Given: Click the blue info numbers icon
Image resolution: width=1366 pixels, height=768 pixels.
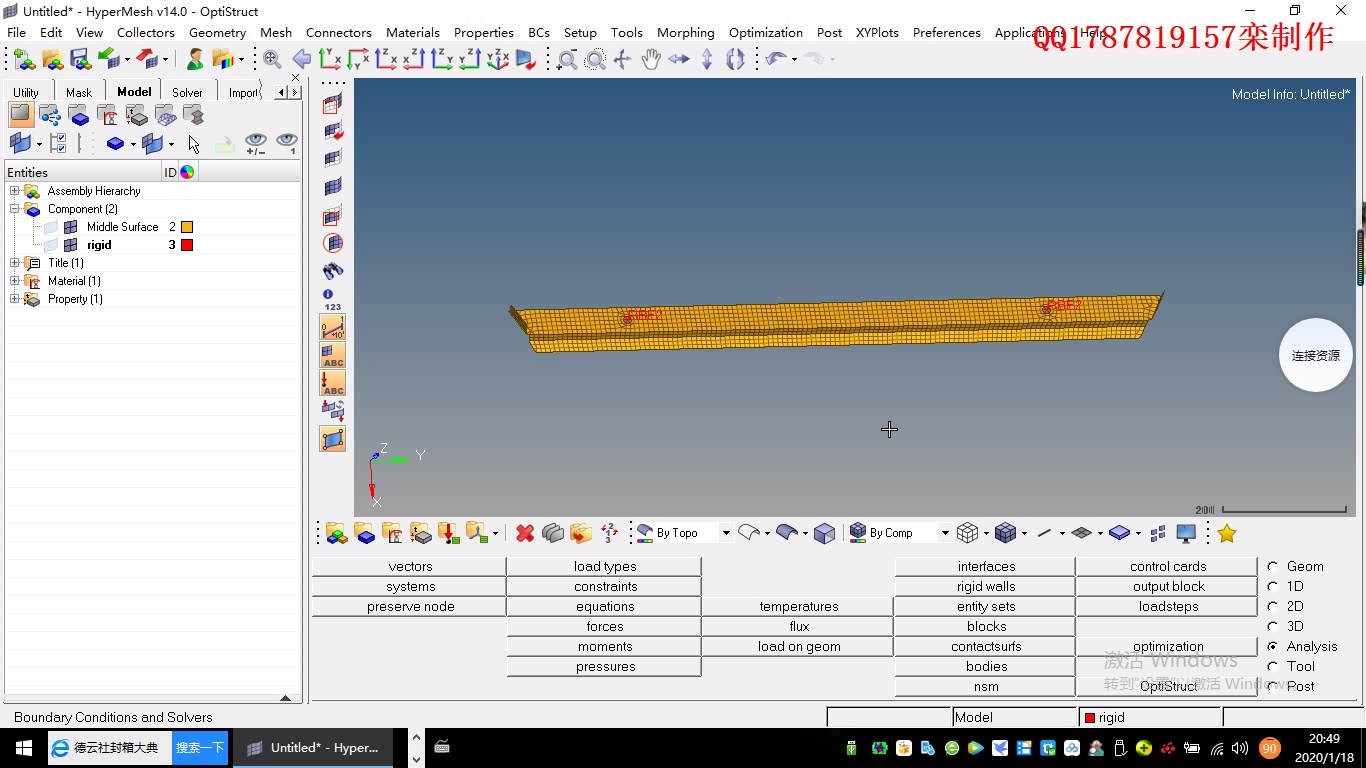Looking at the screenshot, I should [x=331, y=300].
